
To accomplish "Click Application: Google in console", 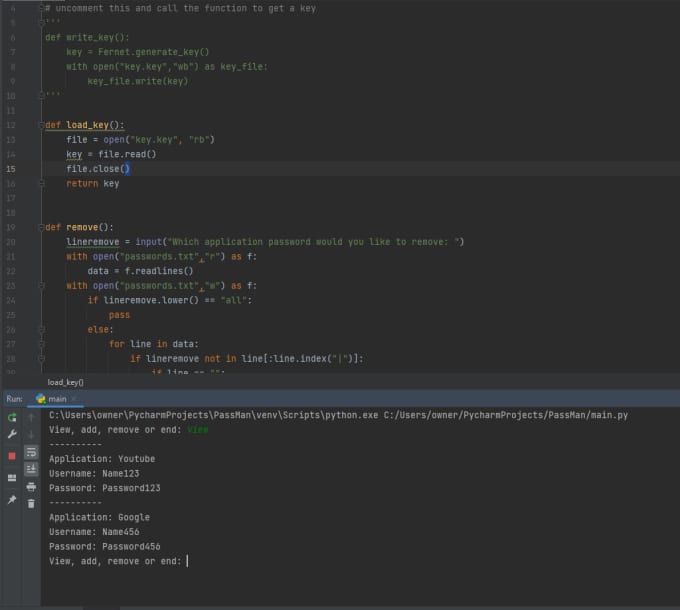I will (99, 517).
